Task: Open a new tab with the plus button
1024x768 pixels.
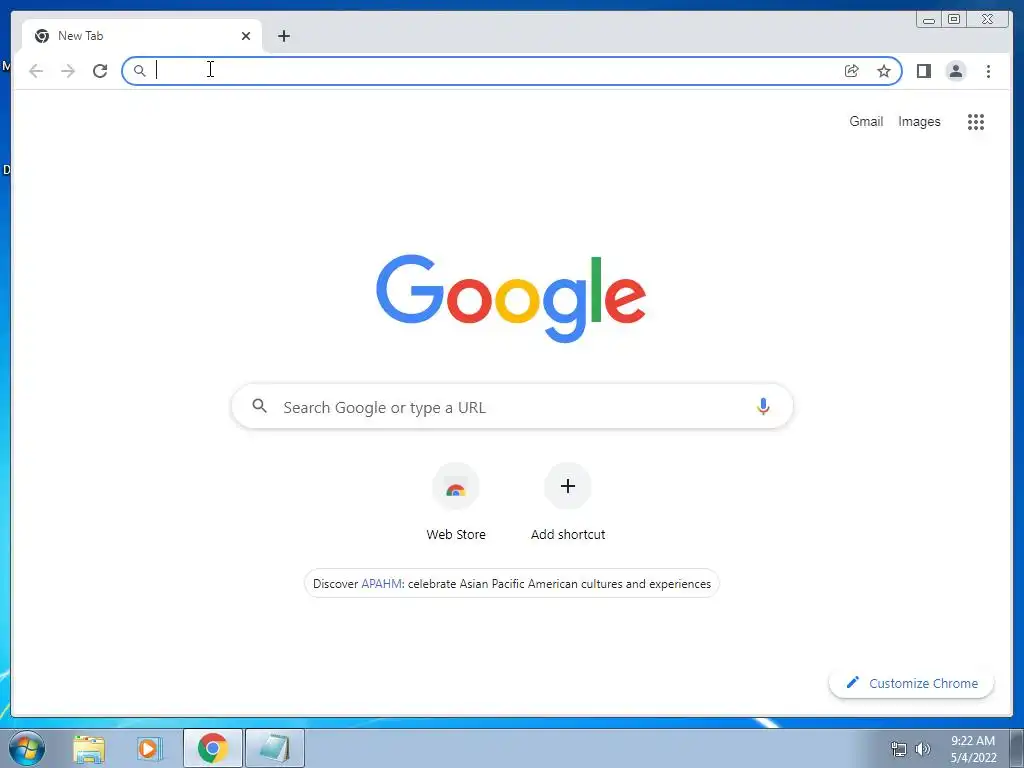Action: (283, 36)
